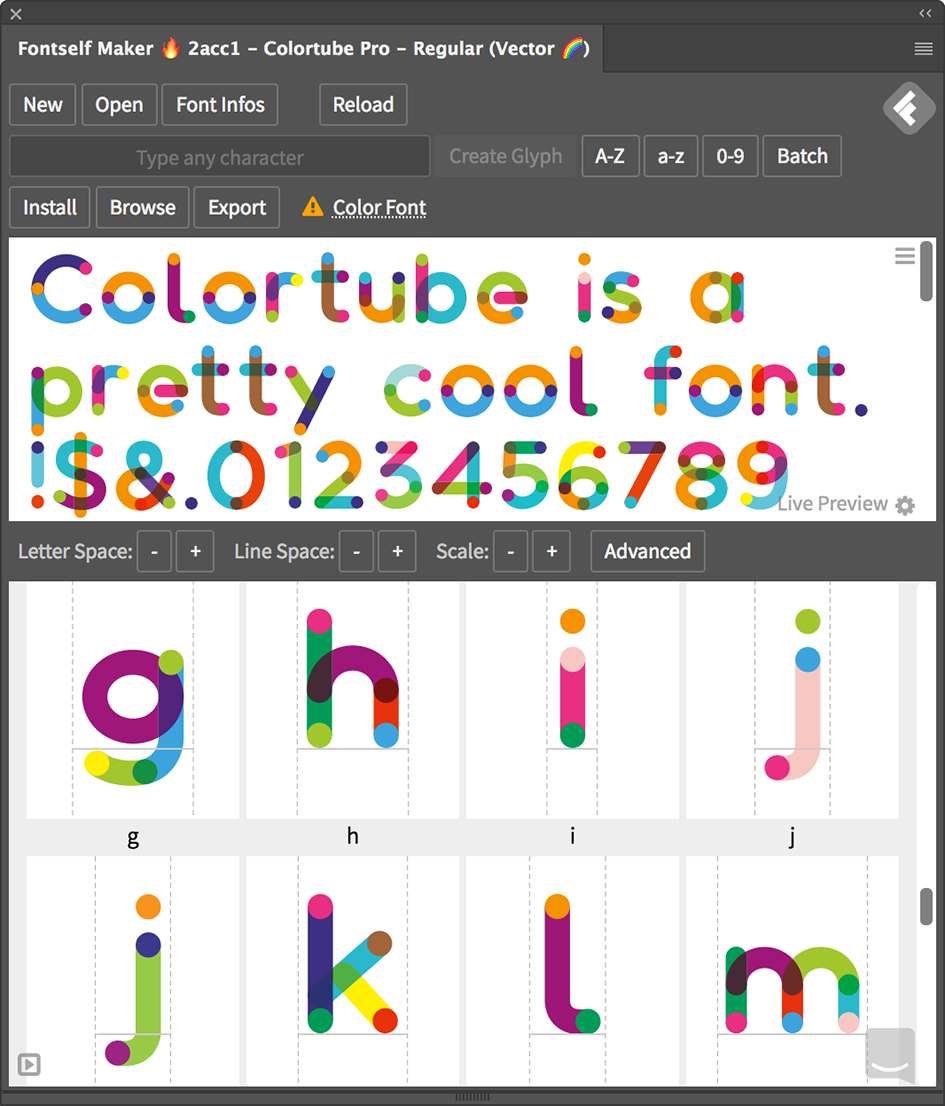Click the live preview scrollbar thumb

pyautogui.click(x=926, y=272)
